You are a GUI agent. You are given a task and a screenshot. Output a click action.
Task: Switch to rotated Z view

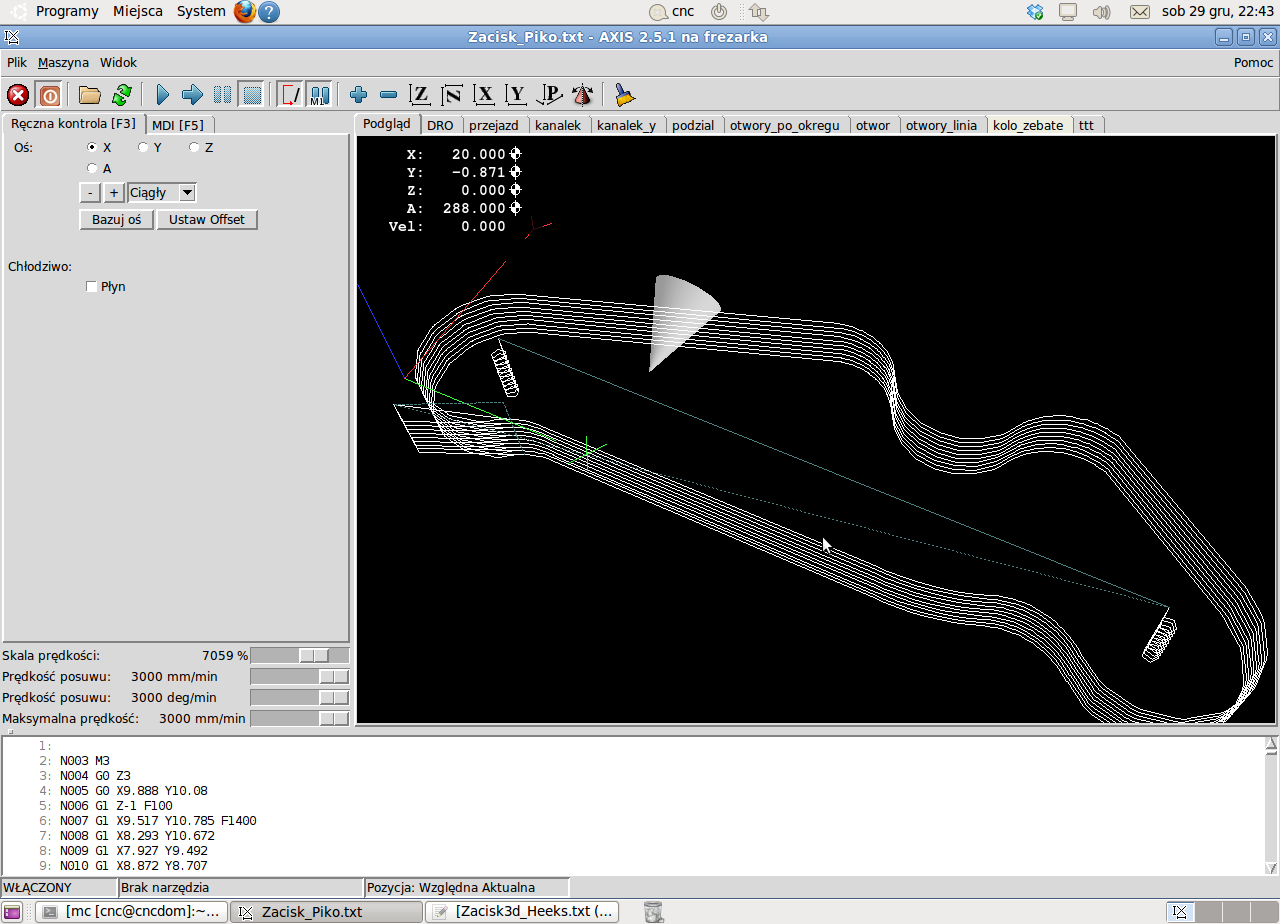(452, 95)
